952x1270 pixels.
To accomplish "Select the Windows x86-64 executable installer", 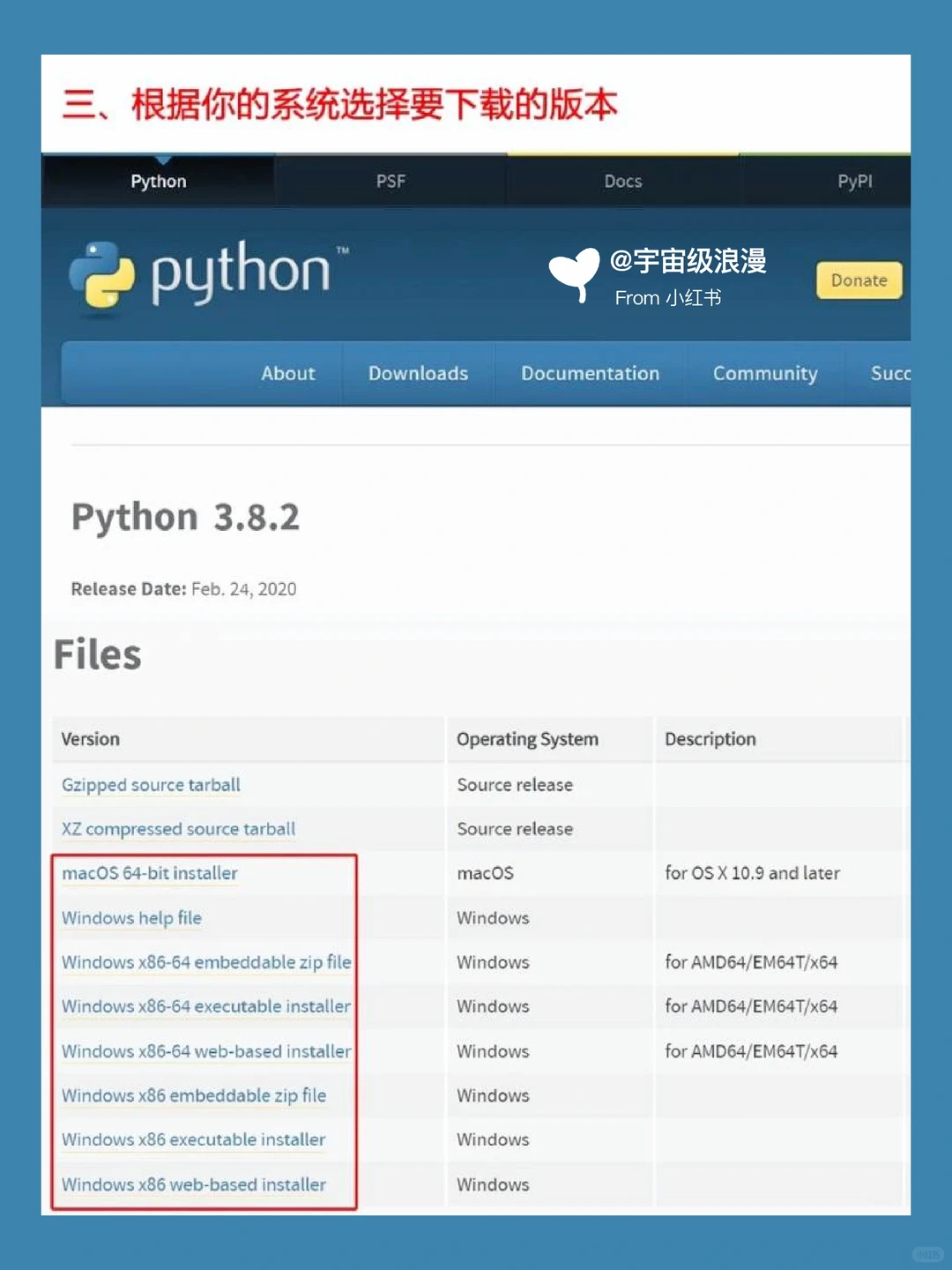I will 205,1006.
